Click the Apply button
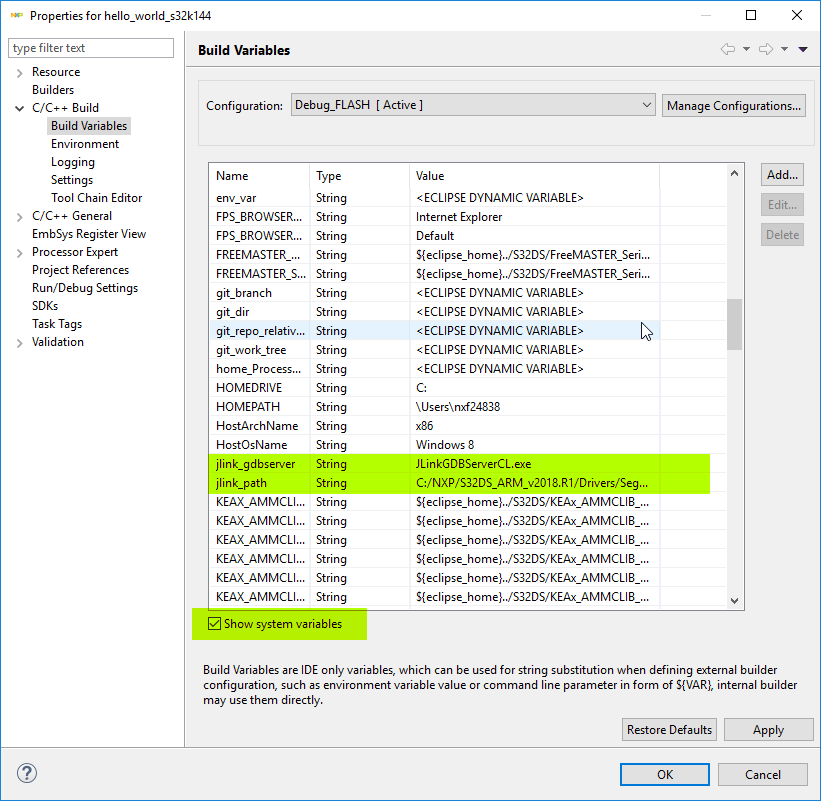This screenshot has height=801, width=821. click(x=769, y=730)
